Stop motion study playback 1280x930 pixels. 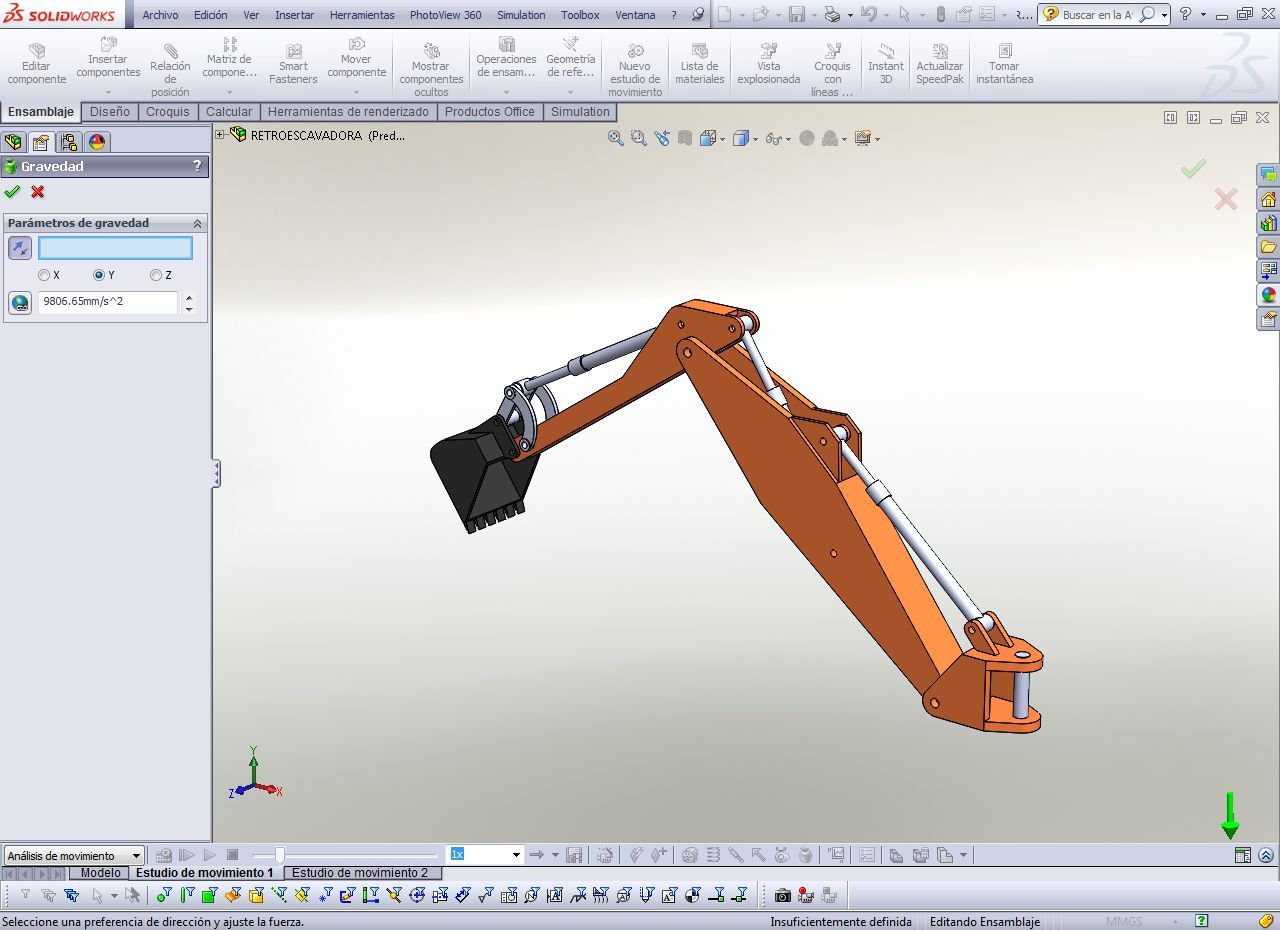233,855
